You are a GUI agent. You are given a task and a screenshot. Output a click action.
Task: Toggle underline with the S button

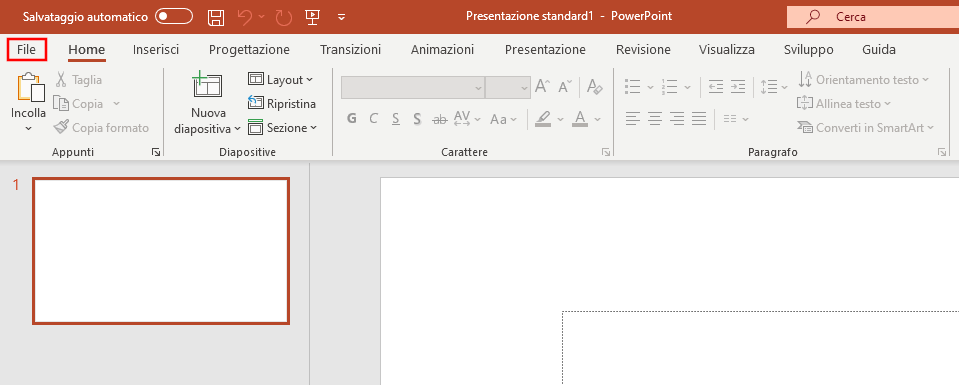tap(396, 119)
